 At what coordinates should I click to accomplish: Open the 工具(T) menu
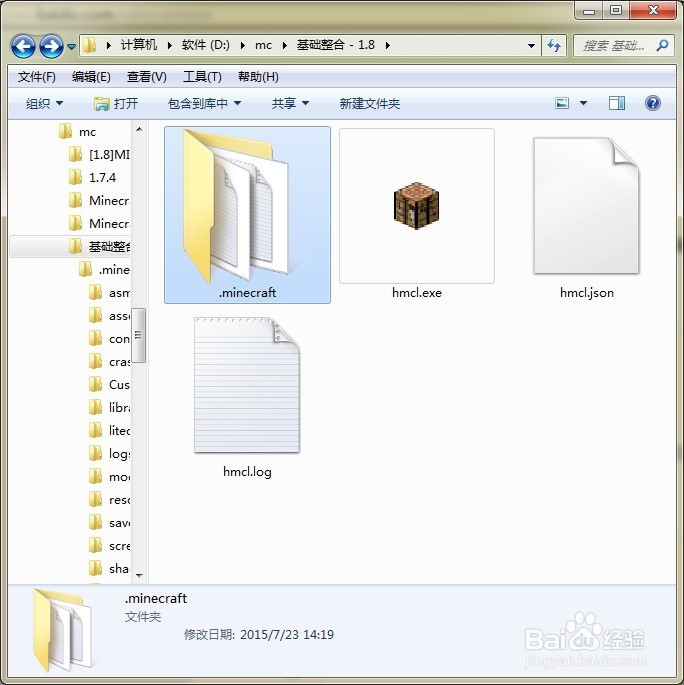(x=202, y=77)
